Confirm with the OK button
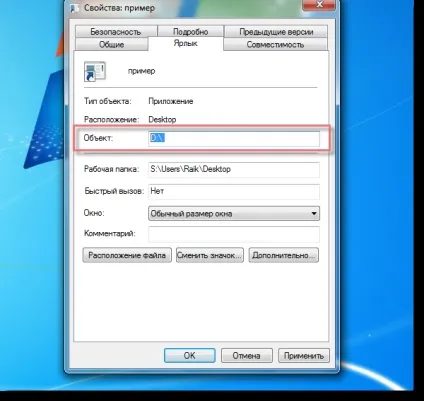Screen dimensions: 424x401 tap(190, 356)
